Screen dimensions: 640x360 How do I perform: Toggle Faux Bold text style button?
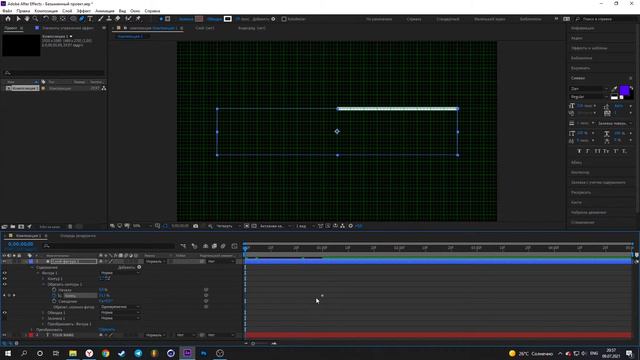coord(579,151)
